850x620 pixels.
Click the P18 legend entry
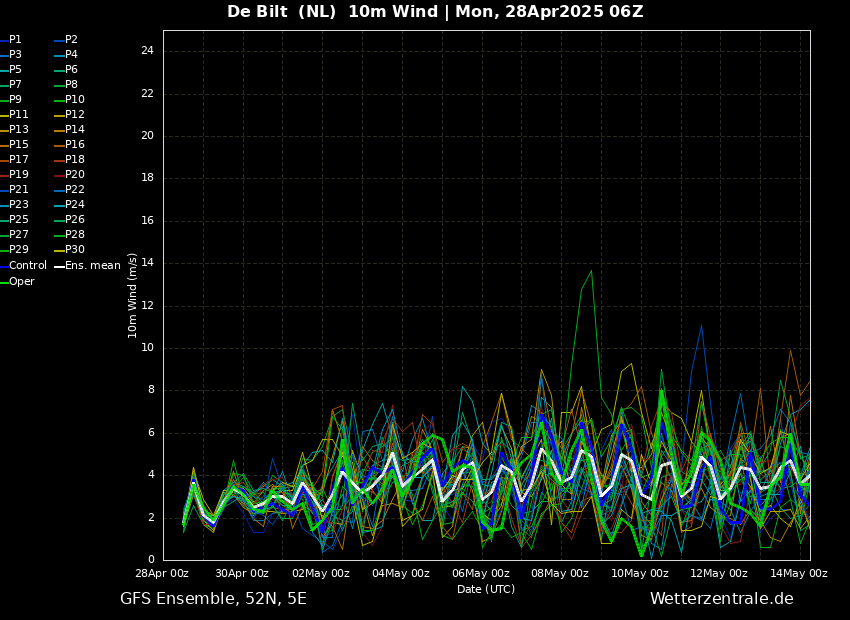click(74, 160)
